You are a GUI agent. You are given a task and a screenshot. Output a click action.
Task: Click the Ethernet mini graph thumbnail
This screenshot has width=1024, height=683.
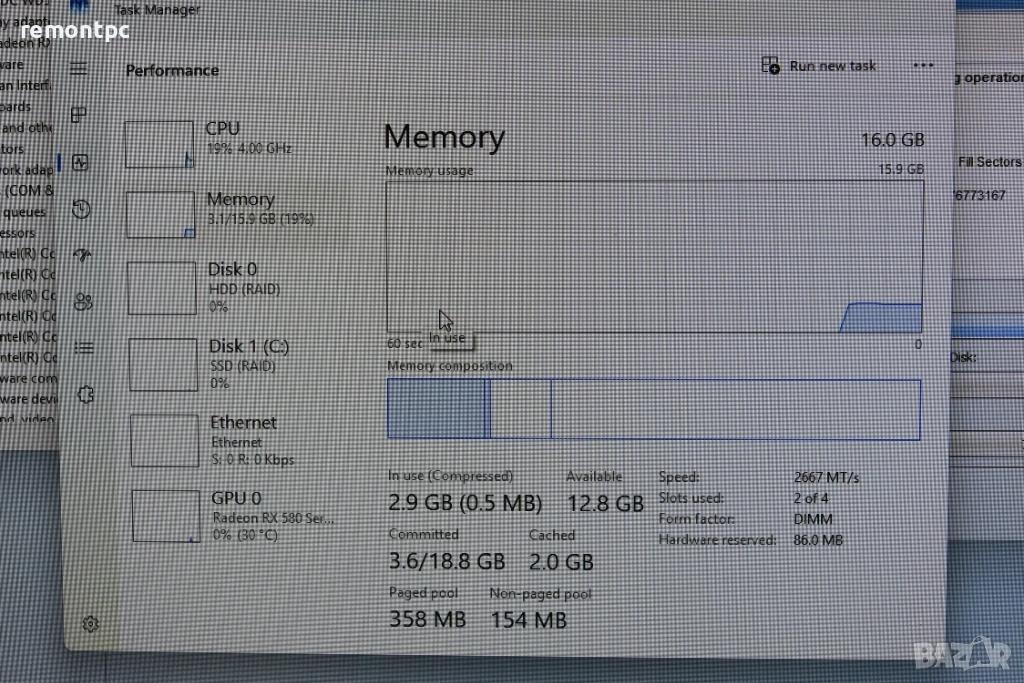point(165,441)
